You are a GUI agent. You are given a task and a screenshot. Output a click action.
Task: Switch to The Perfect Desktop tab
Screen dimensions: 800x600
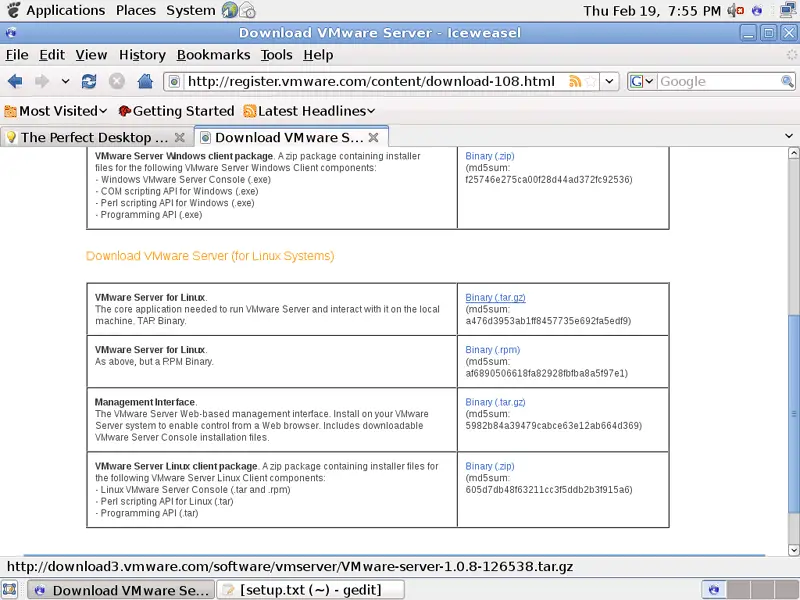(x=96, y=137)
